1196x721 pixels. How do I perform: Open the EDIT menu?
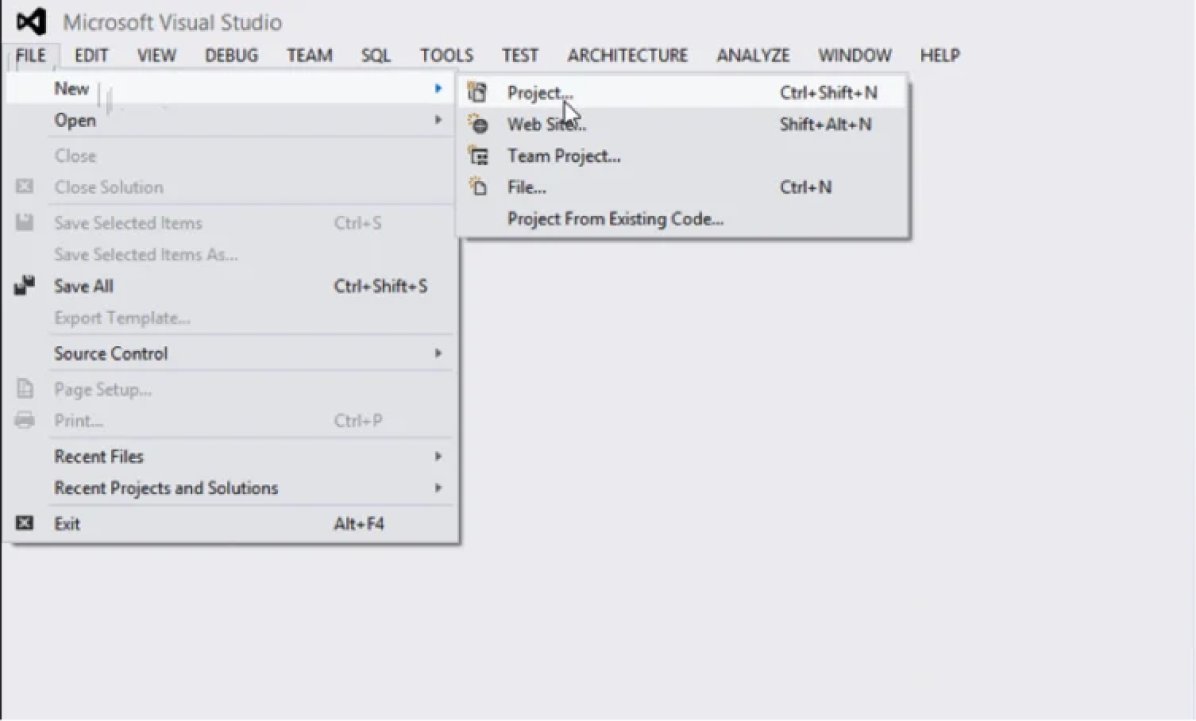[x=91, y=55]
